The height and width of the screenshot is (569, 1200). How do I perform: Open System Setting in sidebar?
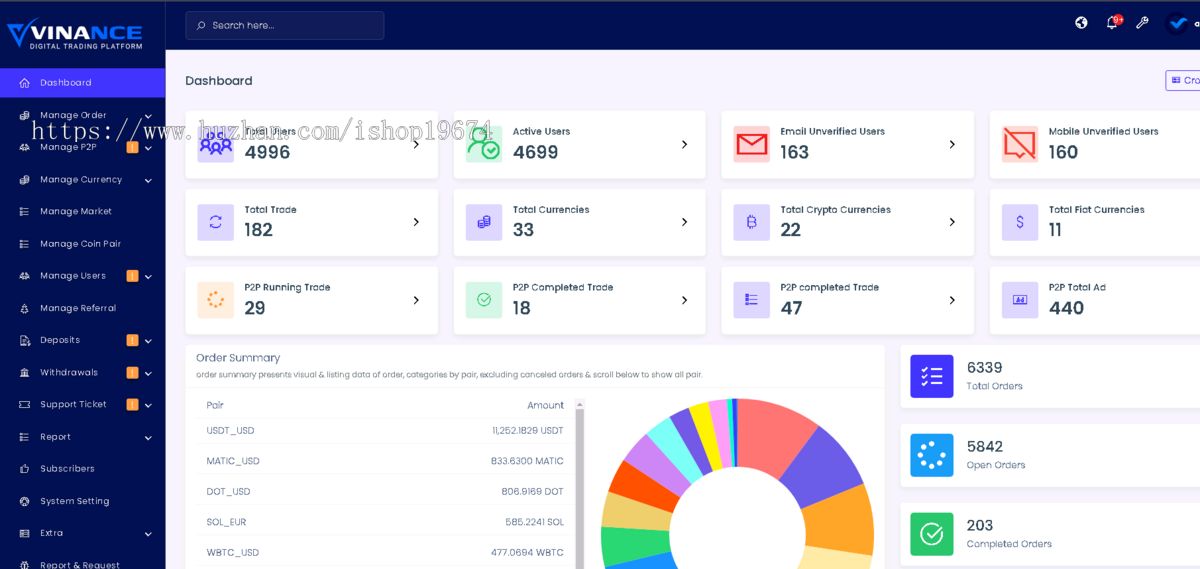(x=82, y=501)
